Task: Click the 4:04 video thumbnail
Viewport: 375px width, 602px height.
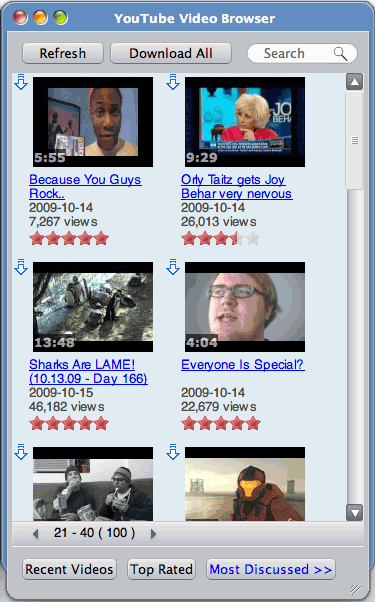Action: click(x=245, y=307)
